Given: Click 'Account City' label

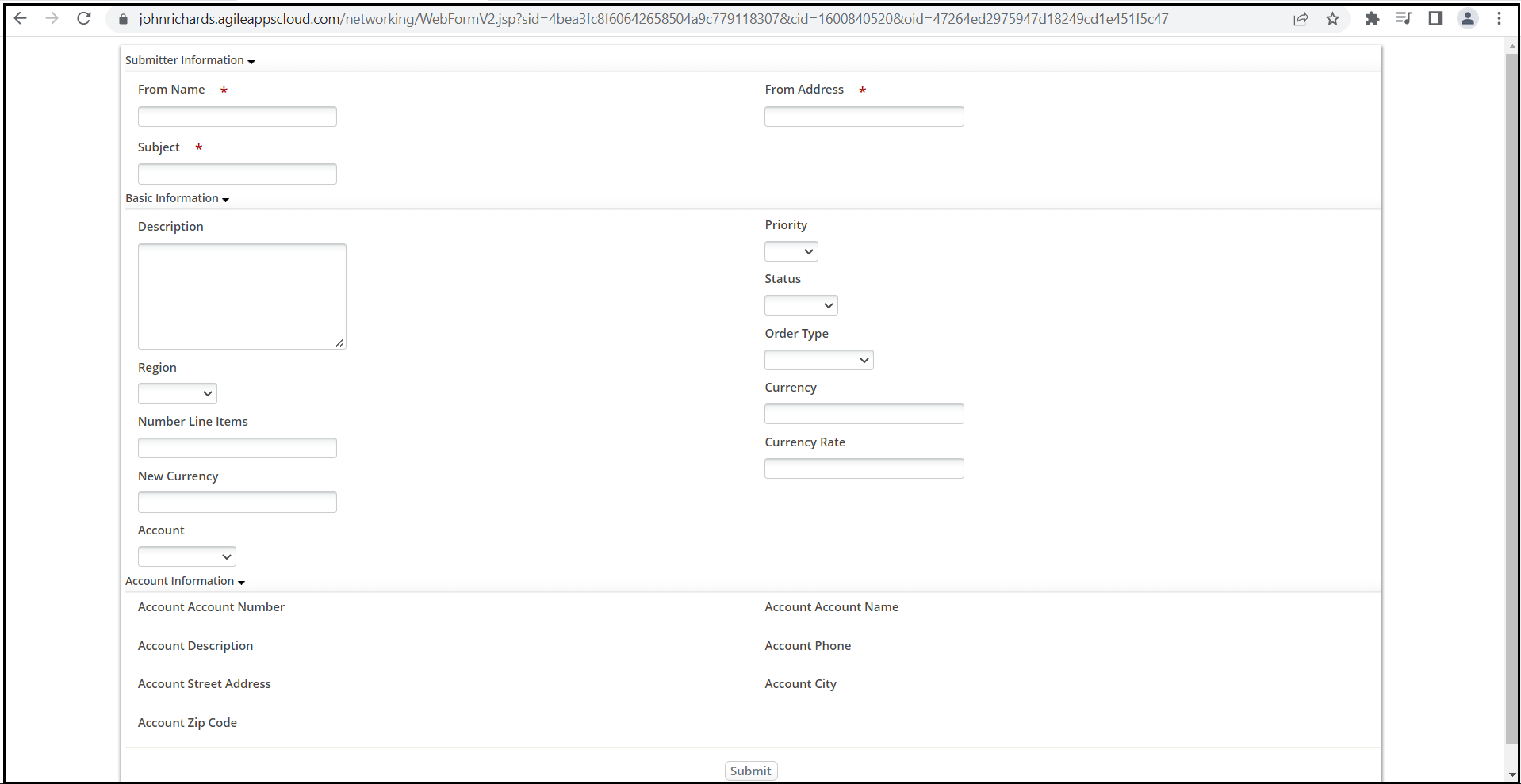Looking at the screenshot, I should pos(801,684).
